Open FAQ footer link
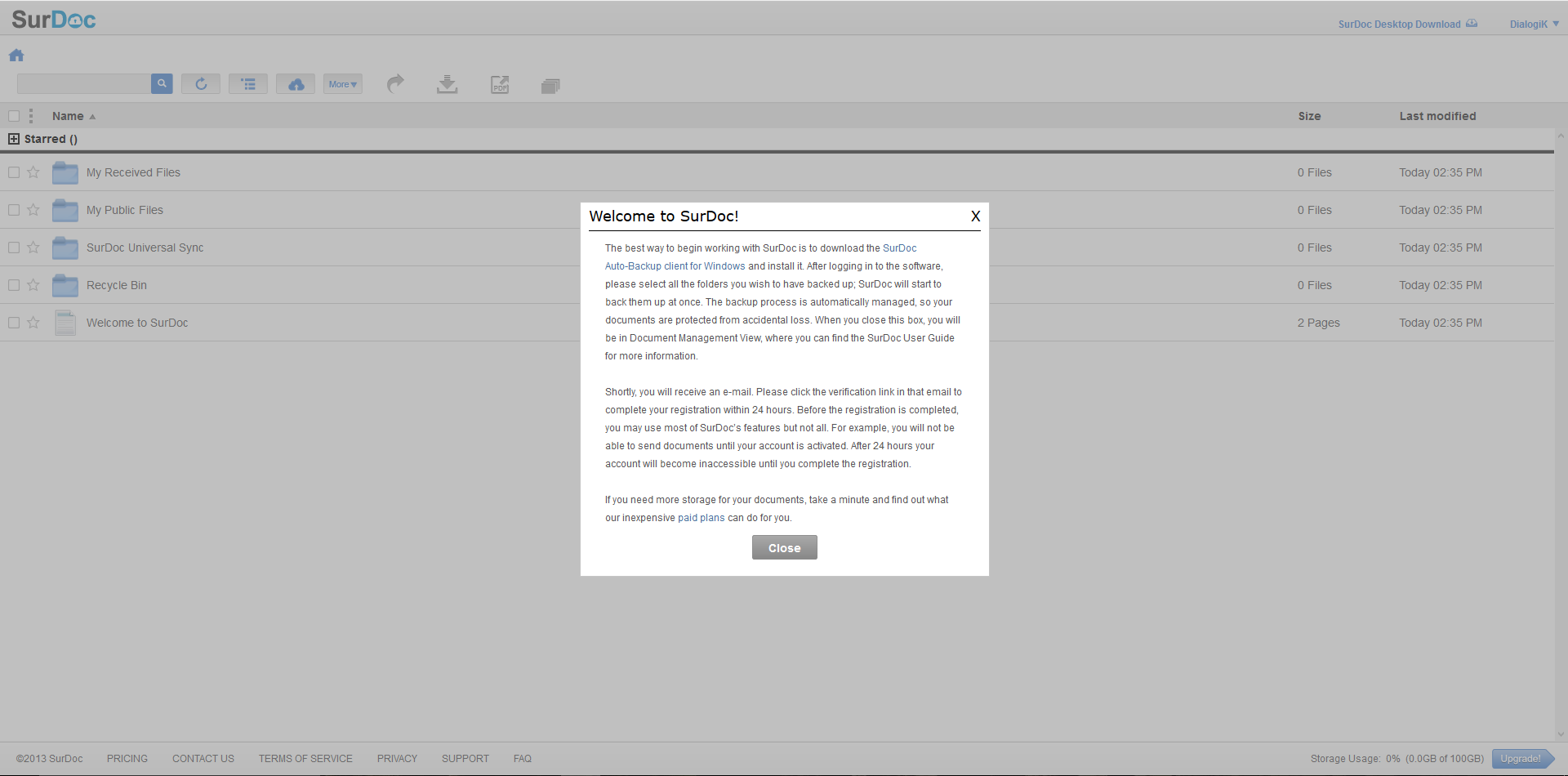Image resolution: width=1568 pixels, height=776 pixels. coord(523,759)
